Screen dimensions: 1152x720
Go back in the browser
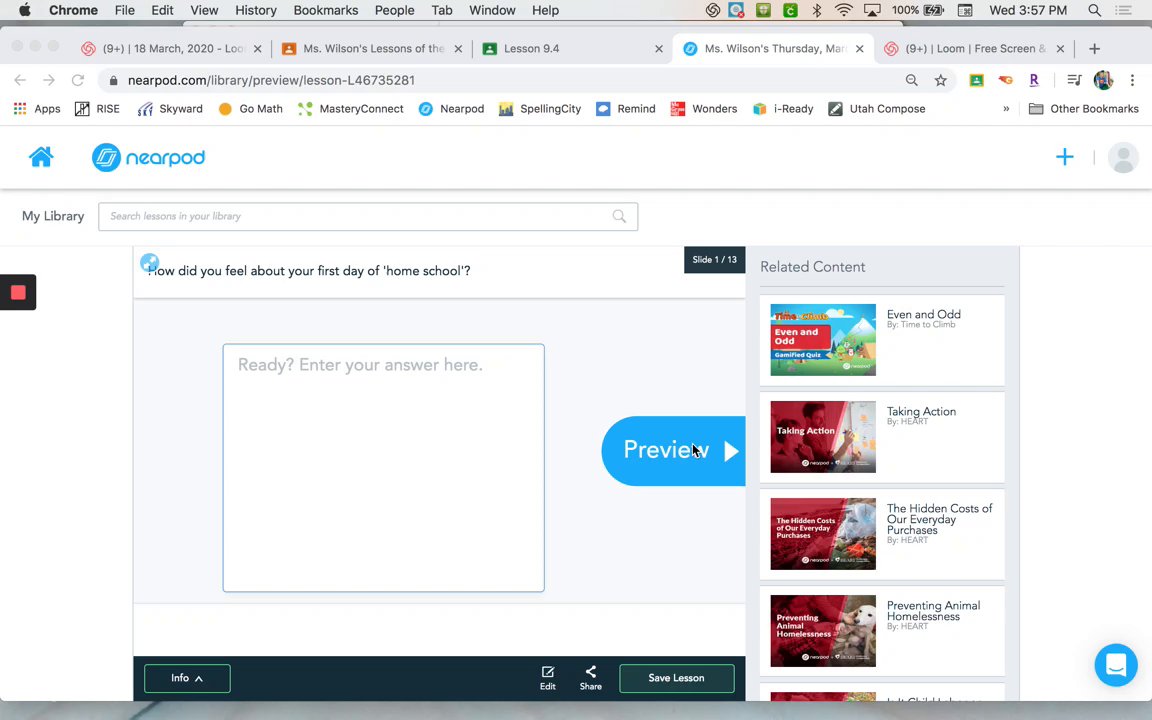20,80
